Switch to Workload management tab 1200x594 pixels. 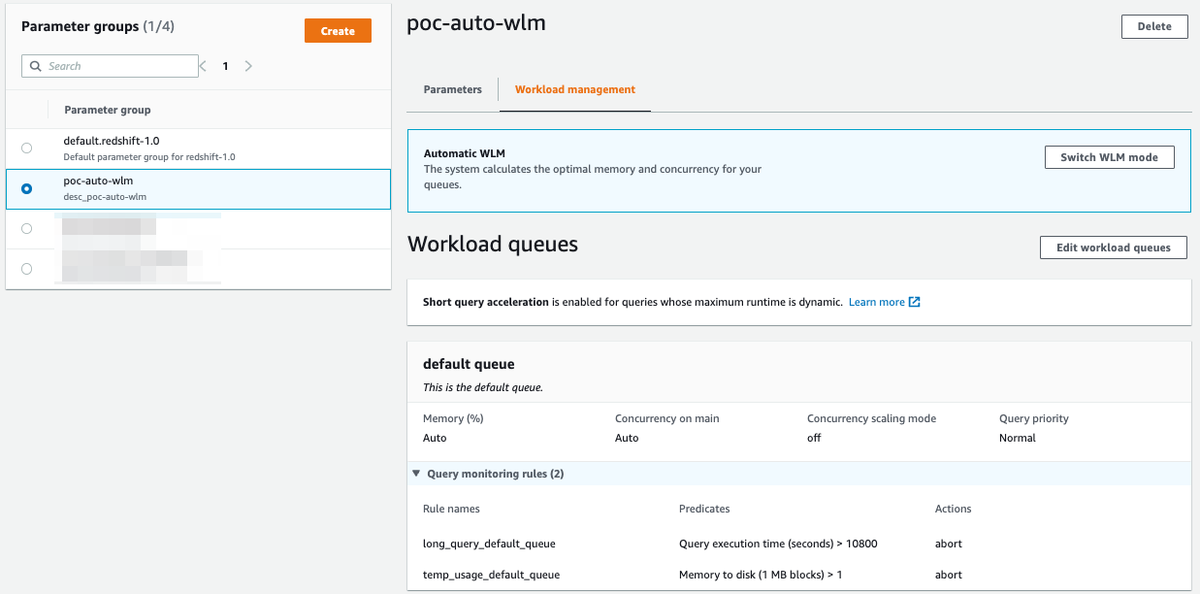tap(575, 89)
